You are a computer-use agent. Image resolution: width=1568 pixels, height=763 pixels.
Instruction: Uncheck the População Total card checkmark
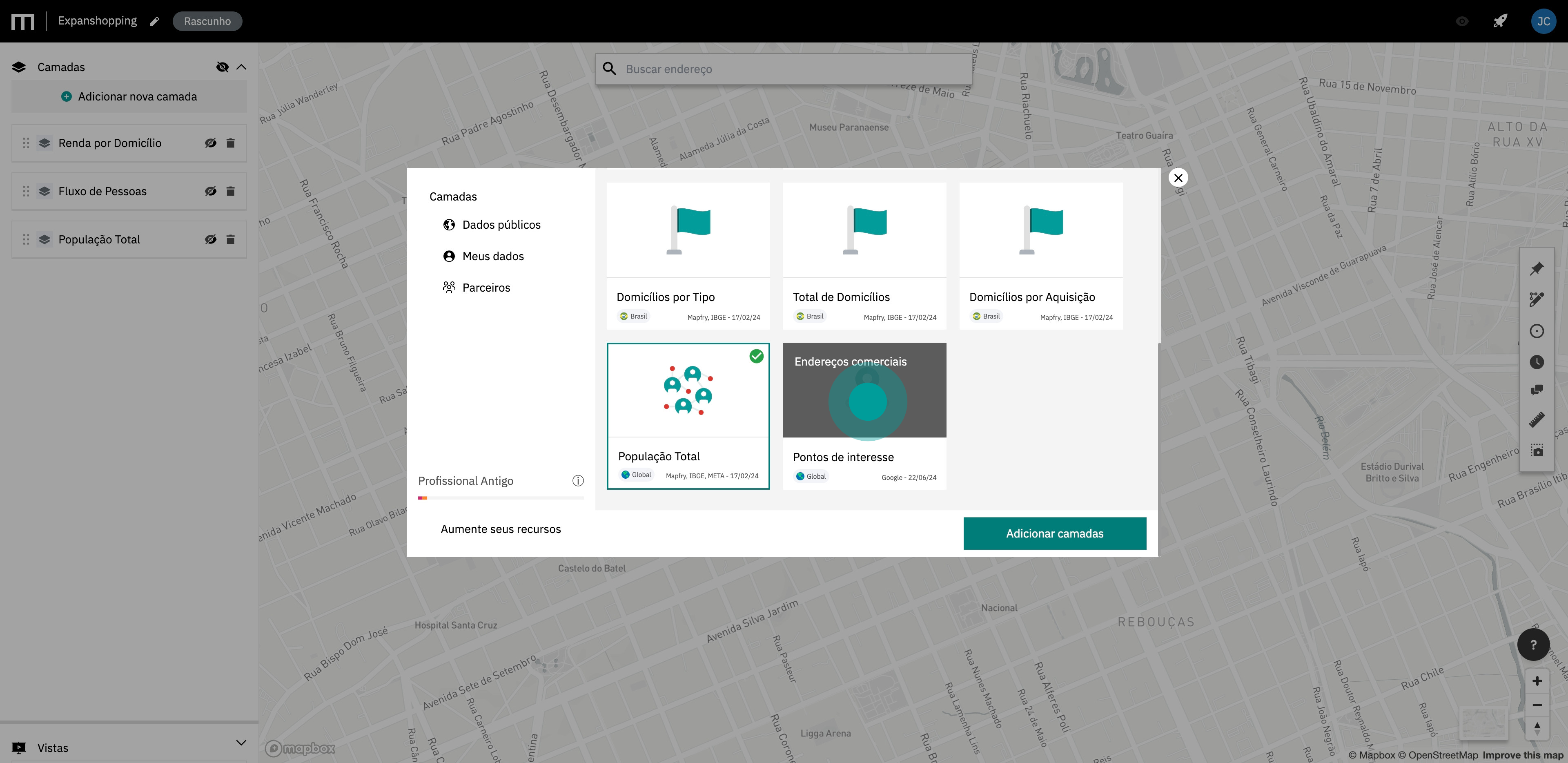point(757,356)
